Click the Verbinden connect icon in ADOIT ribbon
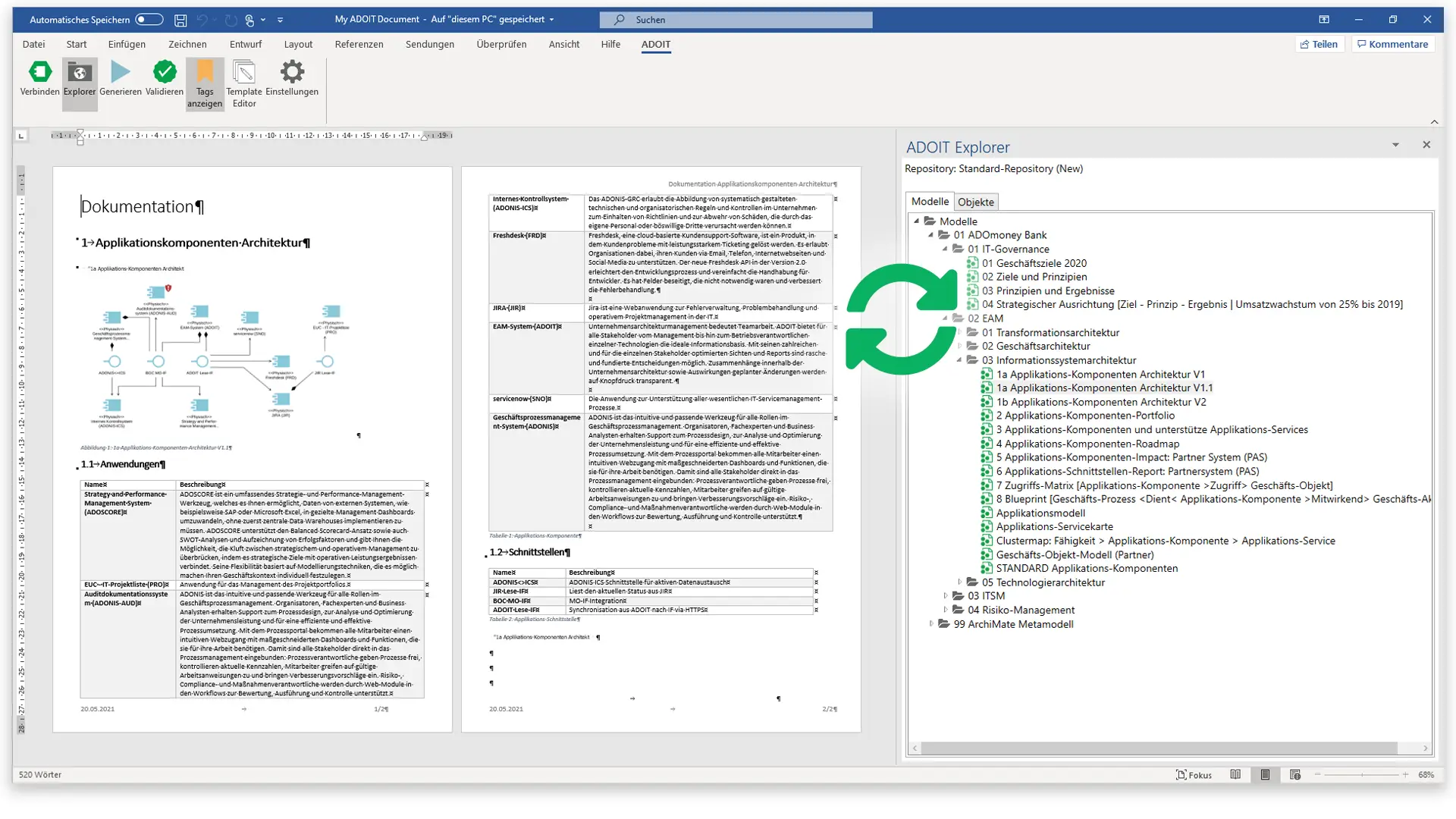The height and width of the screenshot is (819, 1456). pos(39,72)
